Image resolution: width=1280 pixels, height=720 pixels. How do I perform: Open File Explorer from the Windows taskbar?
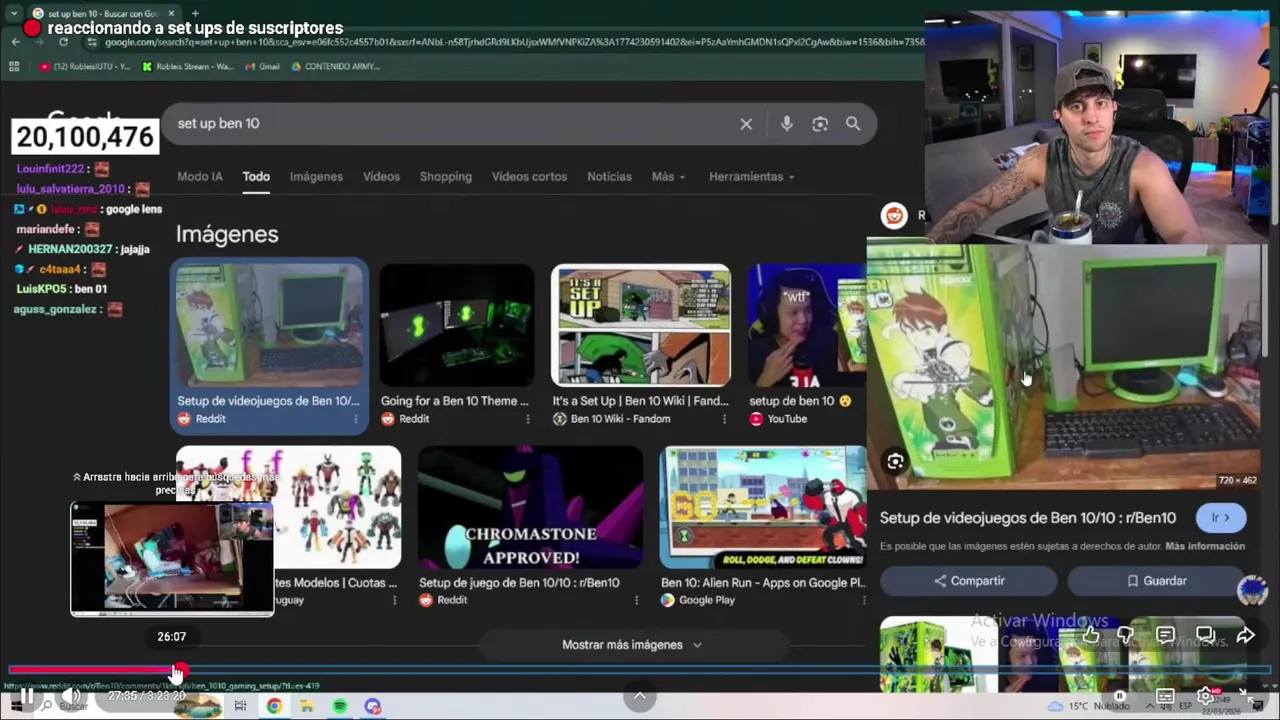(307, 706)
